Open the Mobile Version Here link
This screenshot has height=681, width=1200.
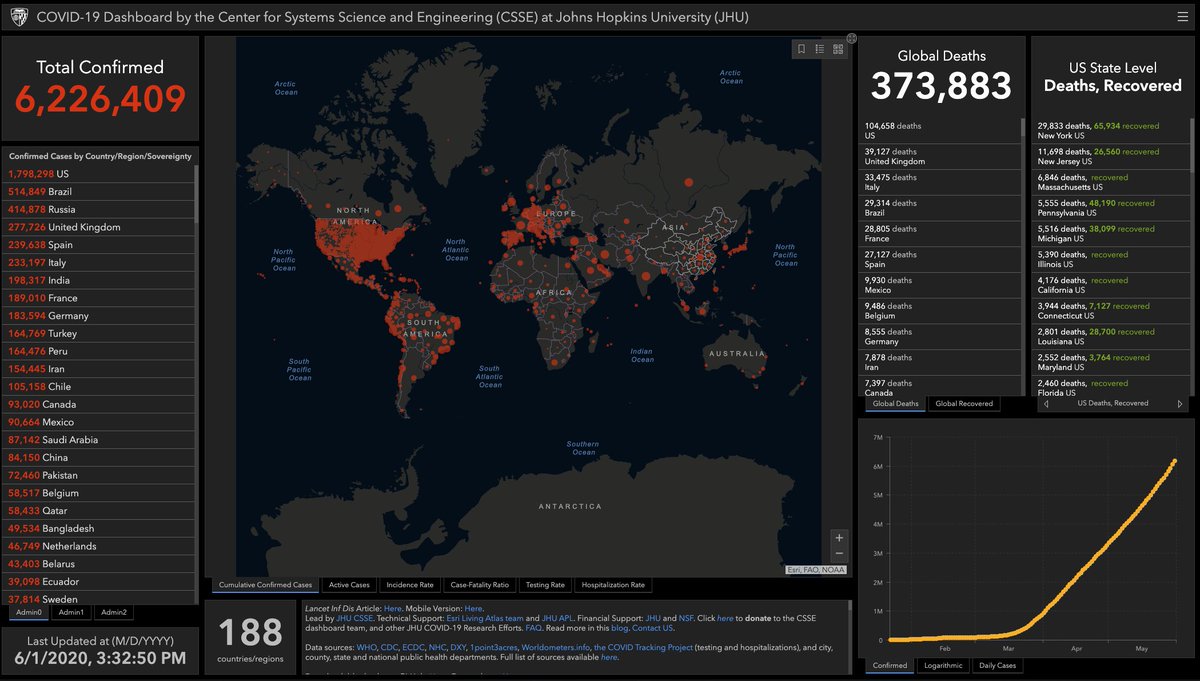coord(473,608)
